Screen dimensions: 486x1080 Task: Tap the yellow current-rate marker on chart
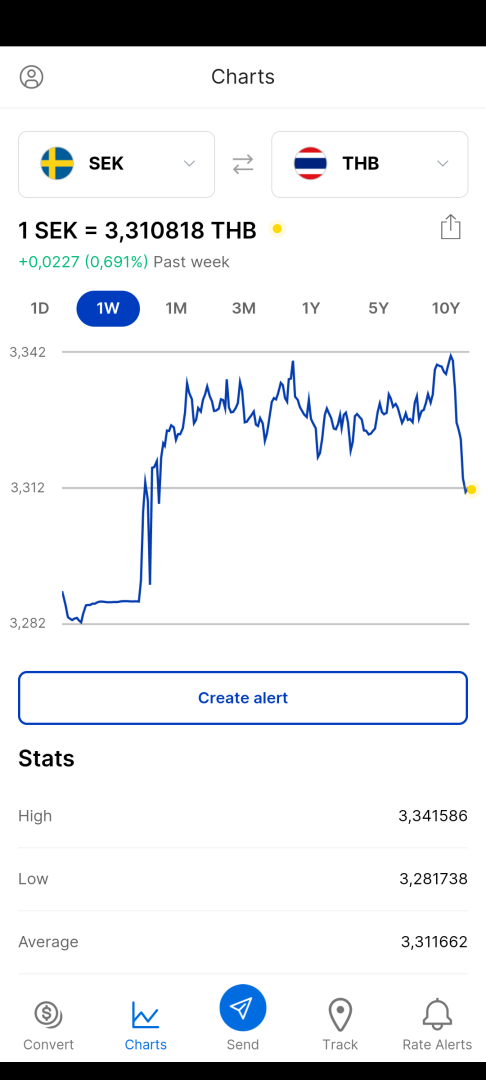[x=472, y=490]
